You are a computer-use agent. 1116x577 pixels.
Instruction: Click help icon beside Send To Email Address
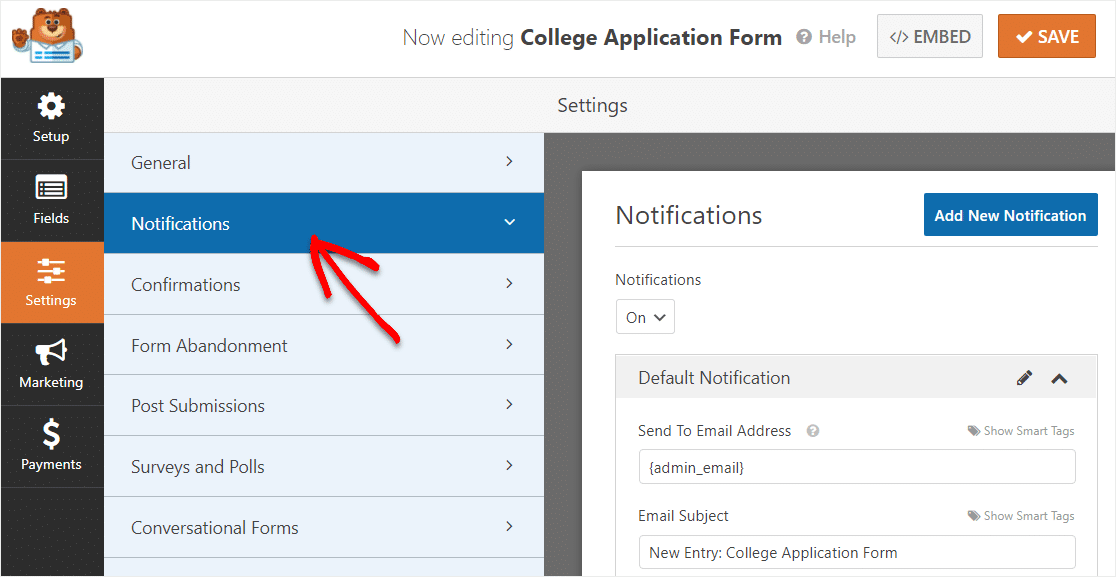pos(813,431)
